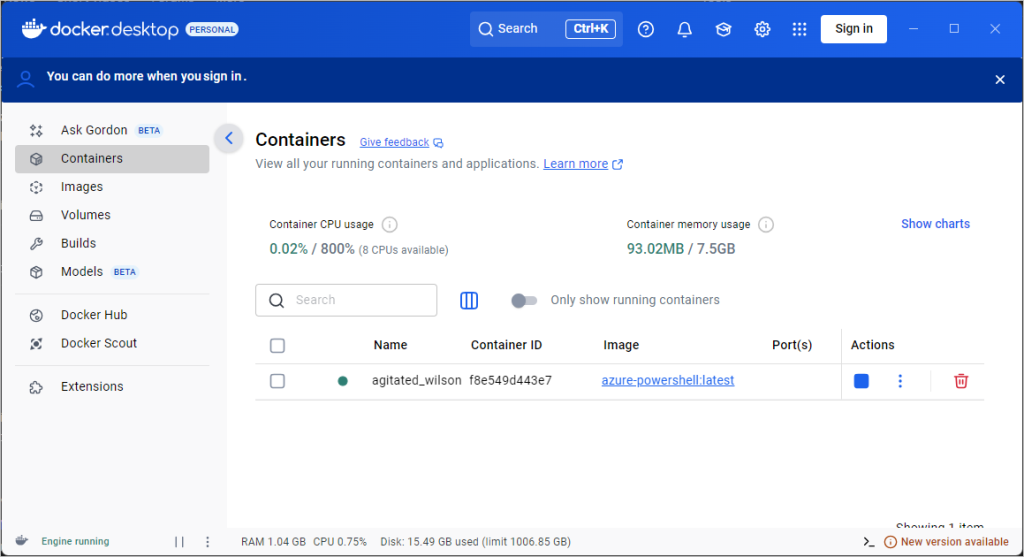Click the Models box icon in sidebar

point(37,272)
